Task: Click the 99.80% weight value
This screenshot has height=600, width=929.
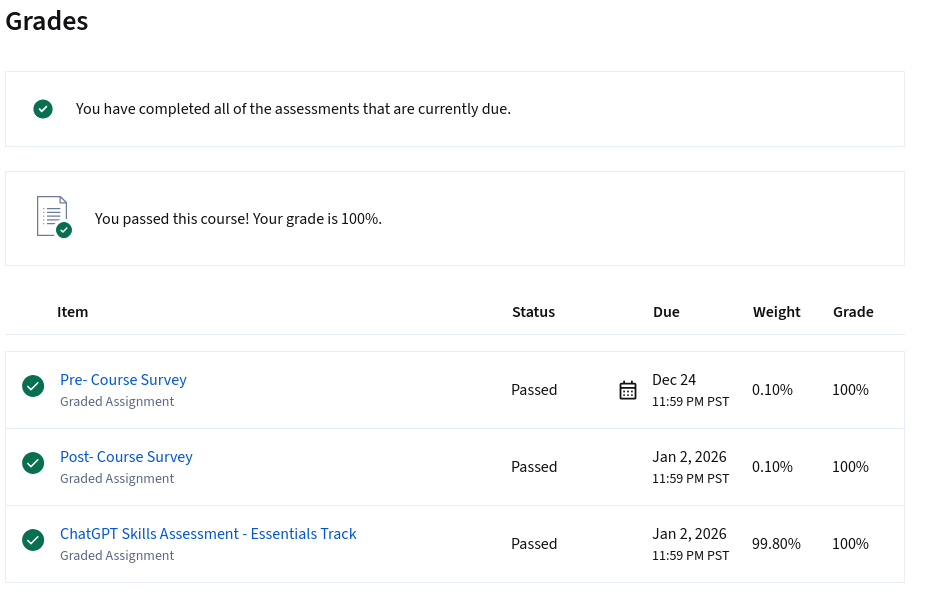Action: tap(776, 544)
